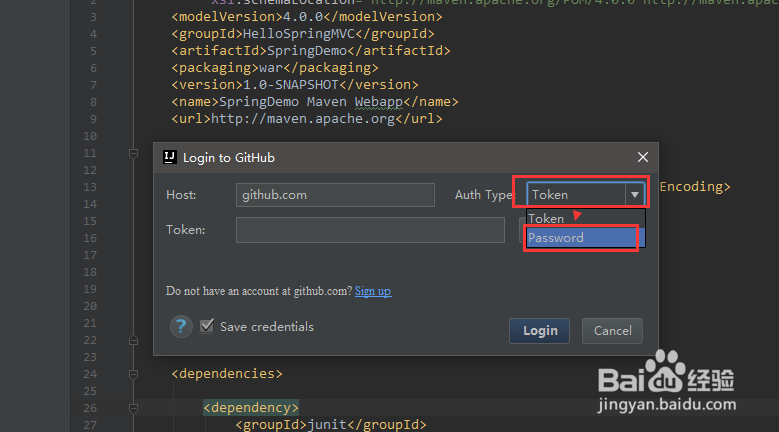Toggle the fold marker at line 22
This screenshot has width=779, height=432.
pos(133,340)
